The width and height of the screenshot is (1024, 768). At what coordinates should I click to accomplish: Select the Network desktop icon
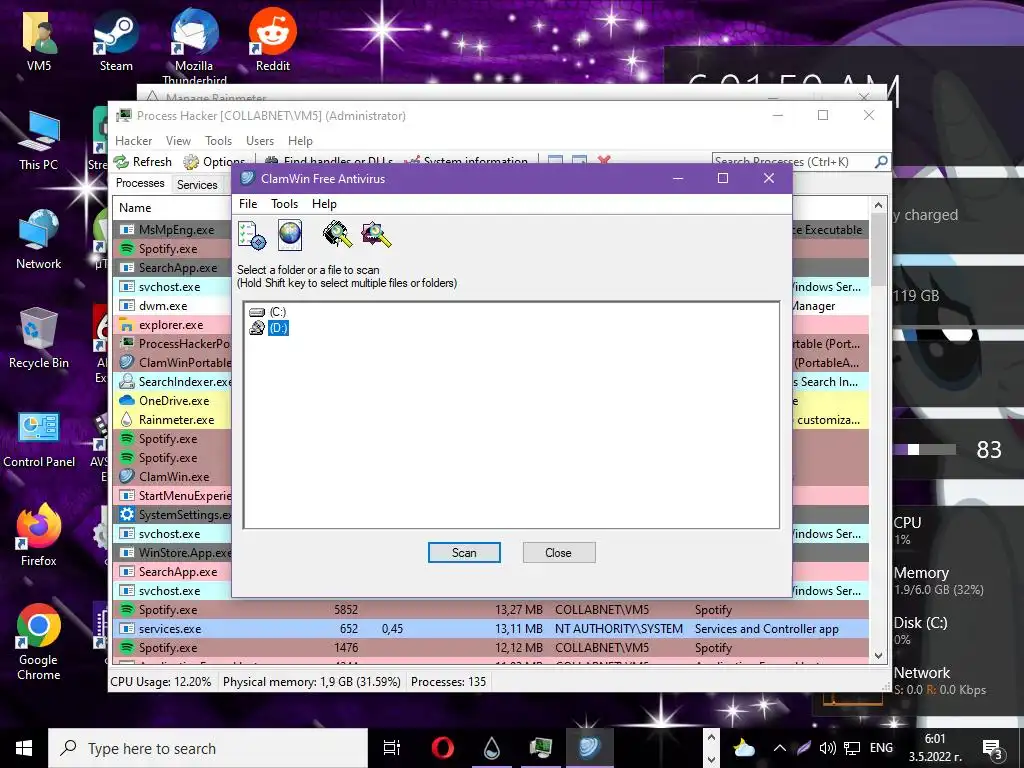[39, 240]
